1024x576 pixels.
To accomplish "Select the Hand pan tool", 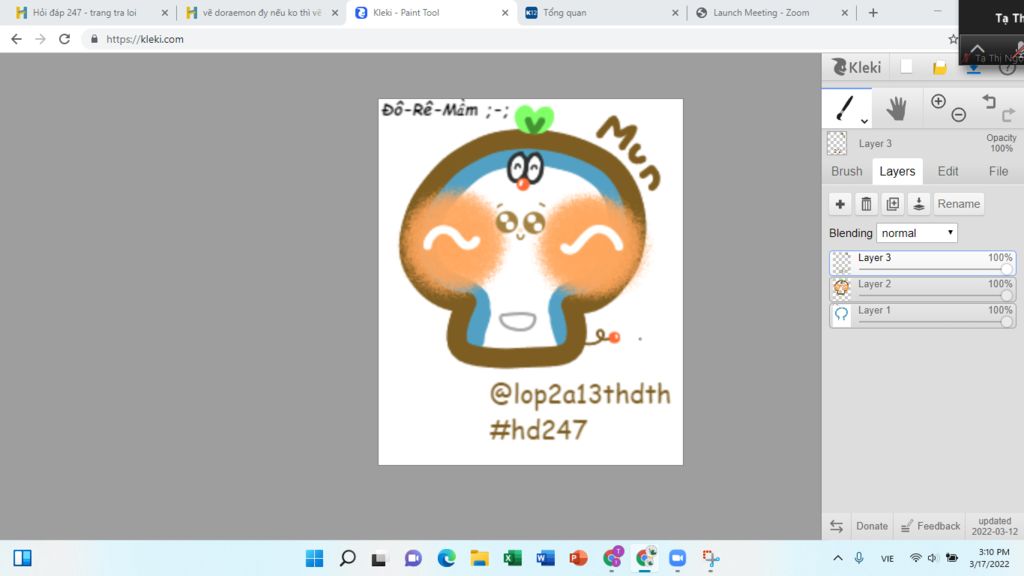I will pos(897,108).
